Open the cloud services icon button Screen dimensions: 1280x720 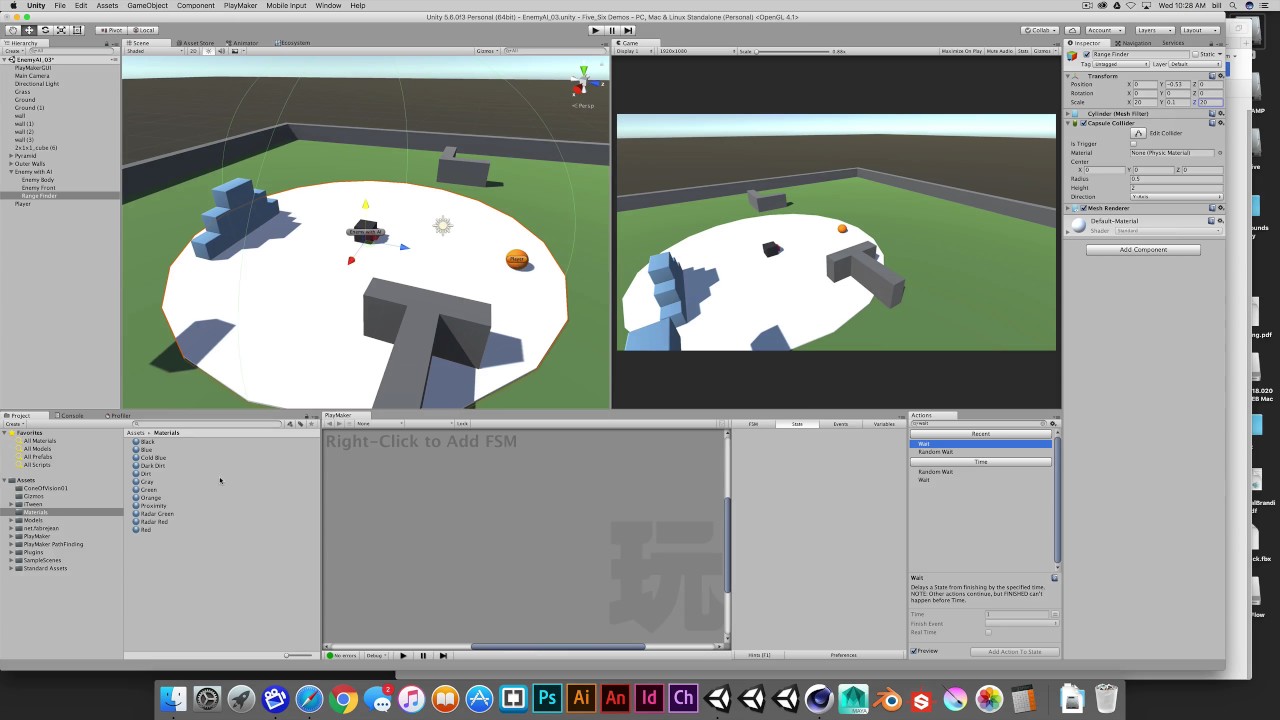pyautogui.click(x=1072, y=30)
